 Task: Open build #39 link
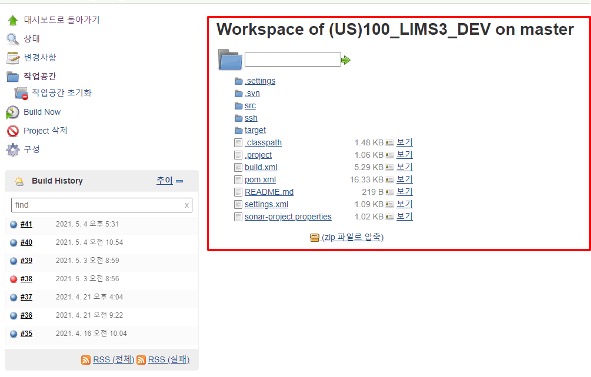click(26, 261)
